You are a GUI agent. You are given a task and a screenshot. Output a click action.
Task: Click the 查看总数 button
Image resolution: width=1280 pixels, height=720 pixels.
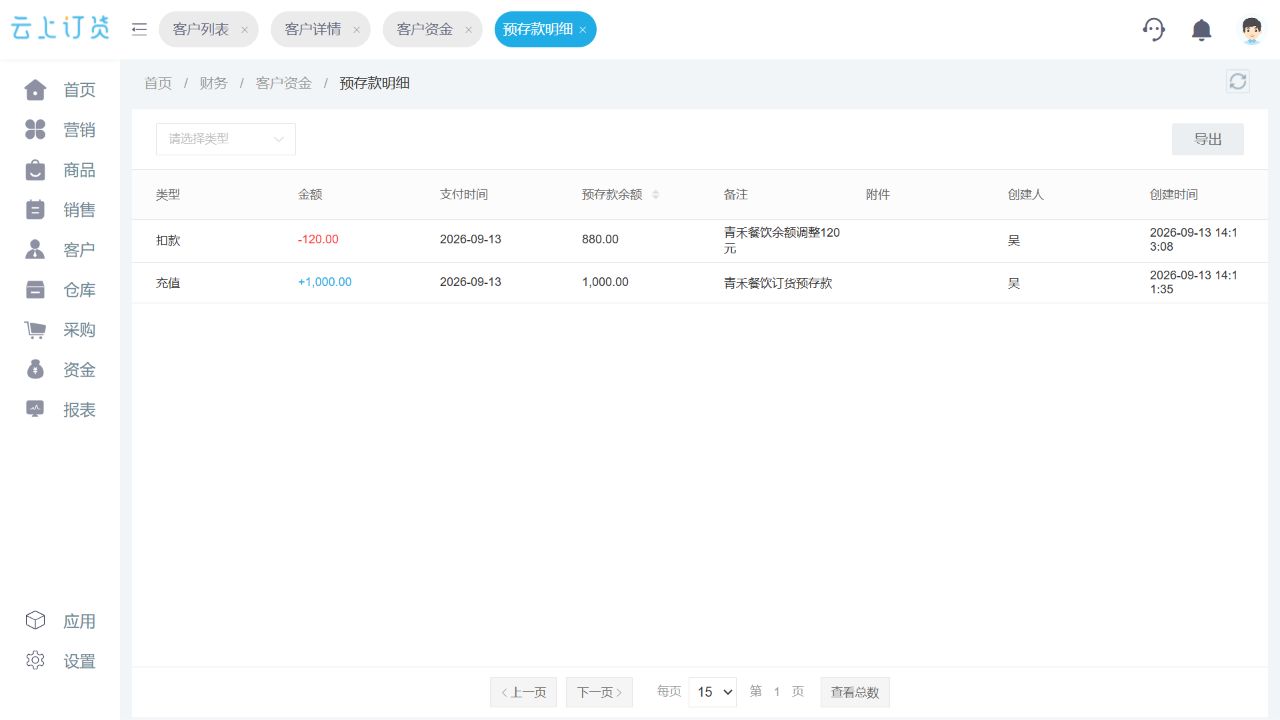(855, 692)
